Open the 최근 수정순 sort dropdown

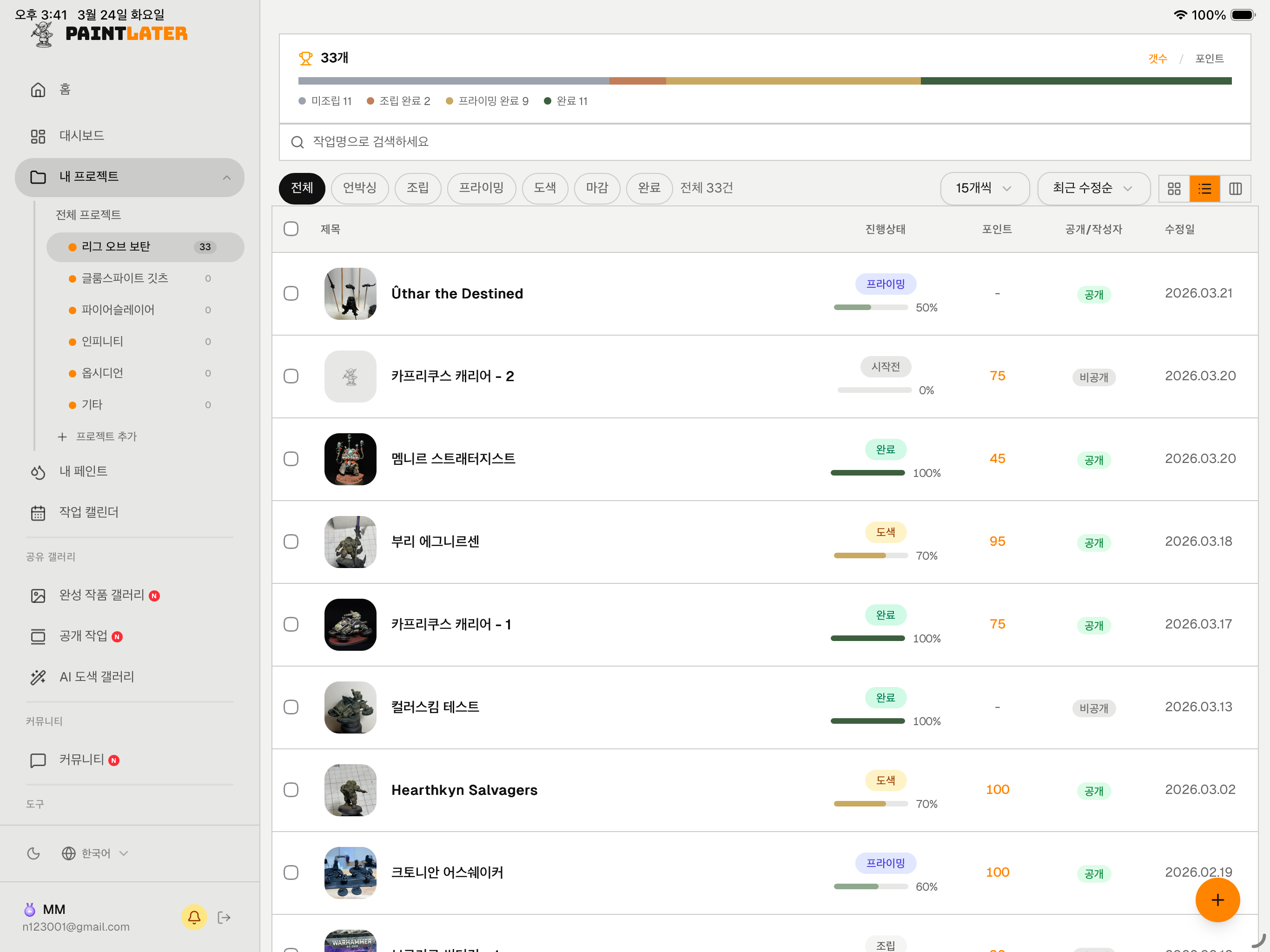pyautogui.click(x=1093, y=188)
